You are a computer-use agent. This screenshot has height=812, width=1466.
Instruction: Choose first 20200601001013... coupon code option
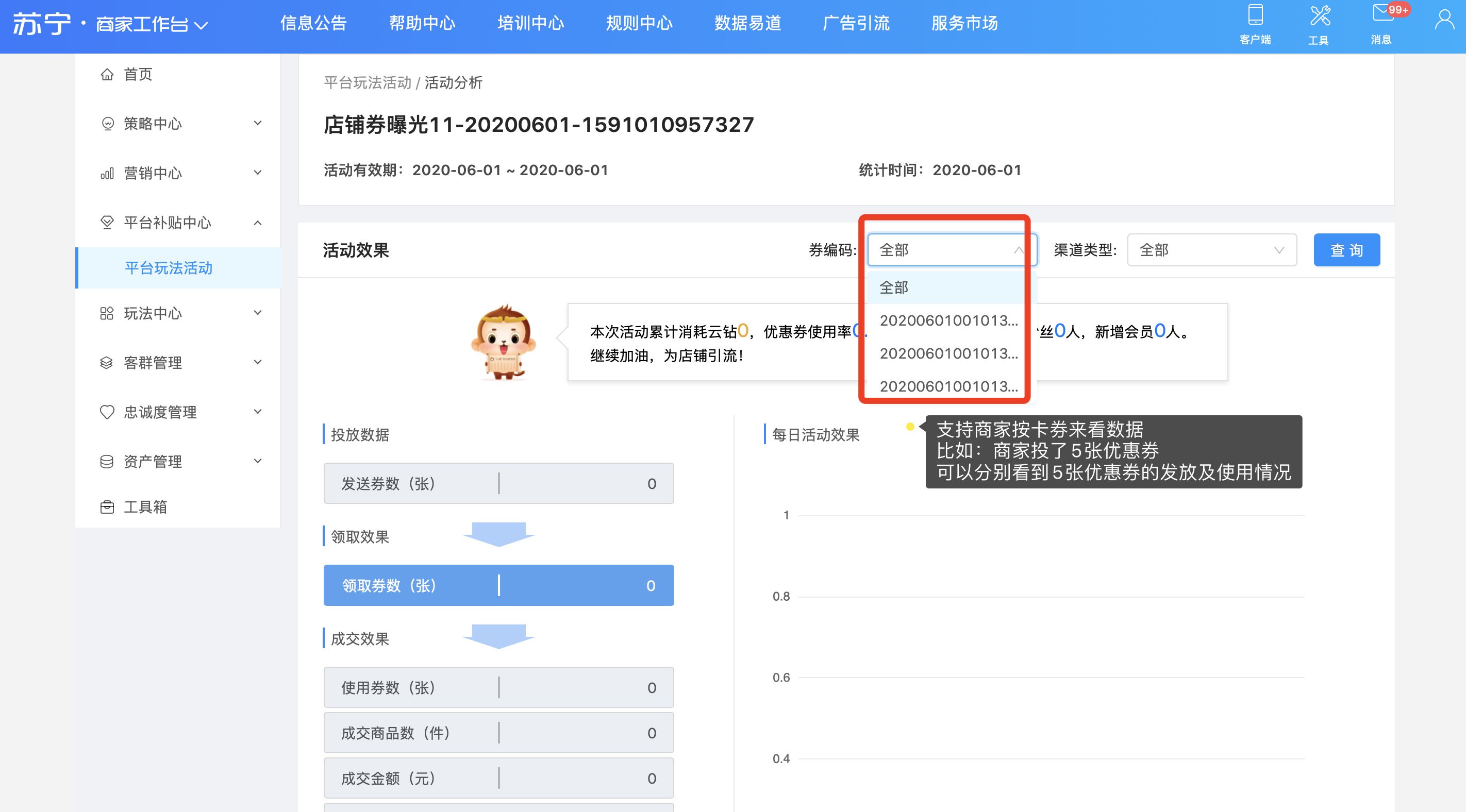point(948,320)
